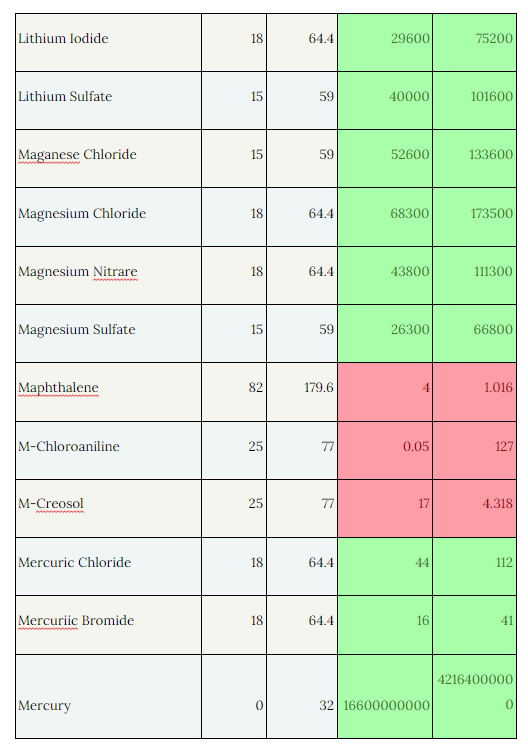Viewport: 528px width, 749px height.
Task: Click the Mercury temperature cell showing 32
Action: click(x=302, y=696)
